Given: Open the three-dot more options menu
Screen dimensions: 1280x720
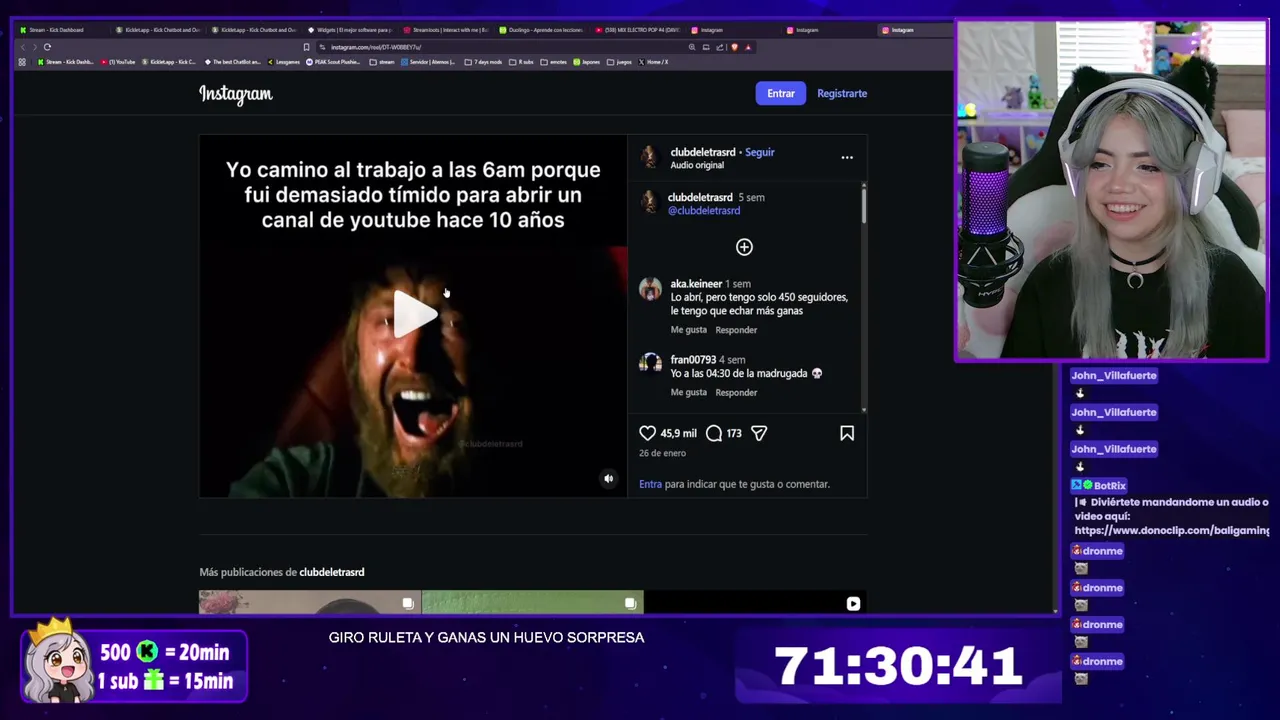Looking at the screenshot, I should pos(847,157).
